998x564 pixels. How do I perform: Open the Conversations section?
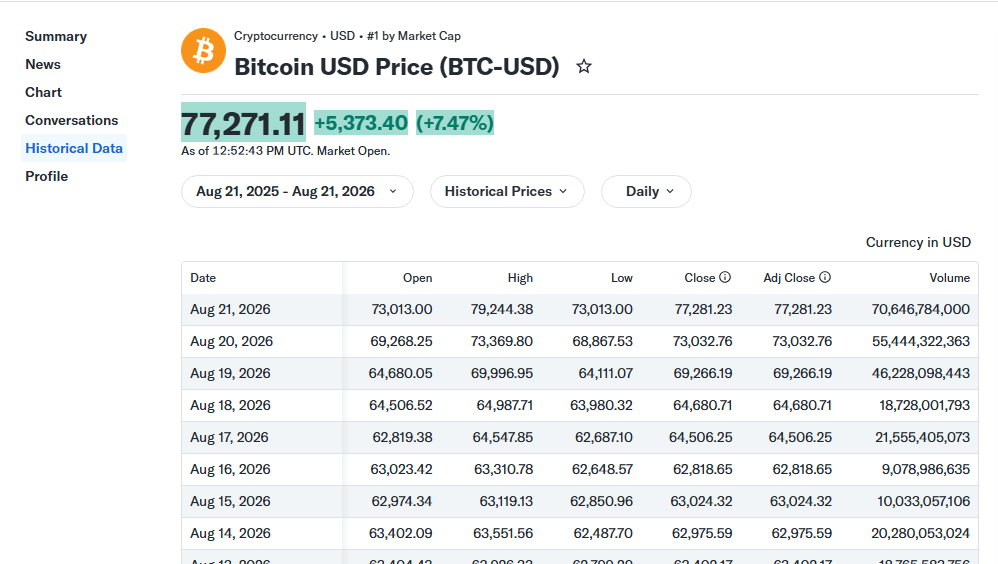coord(71,120)
